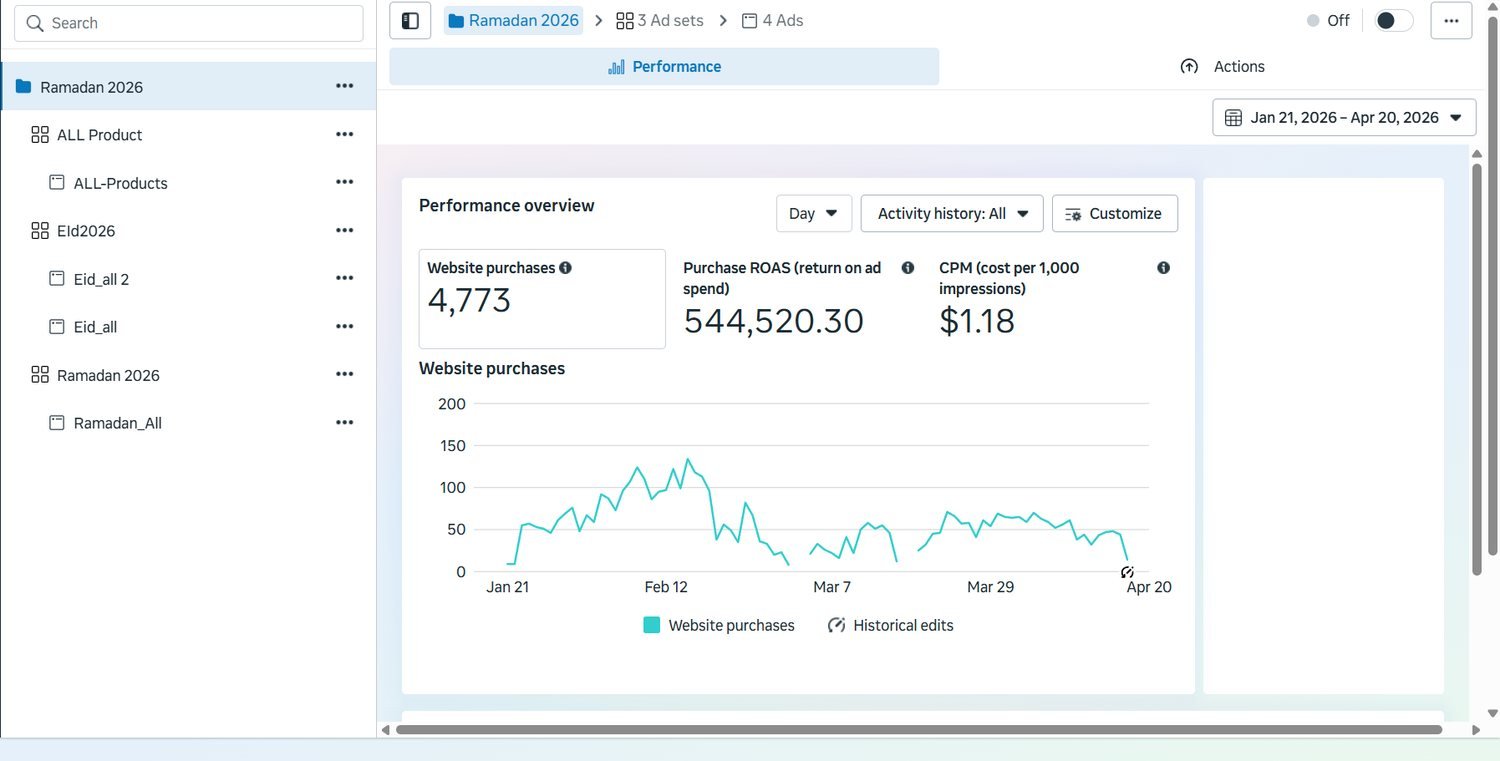Click the Customize settings icon
Screen dimensions: 1500x761
pyautogui.click(x=1073, y=214)
